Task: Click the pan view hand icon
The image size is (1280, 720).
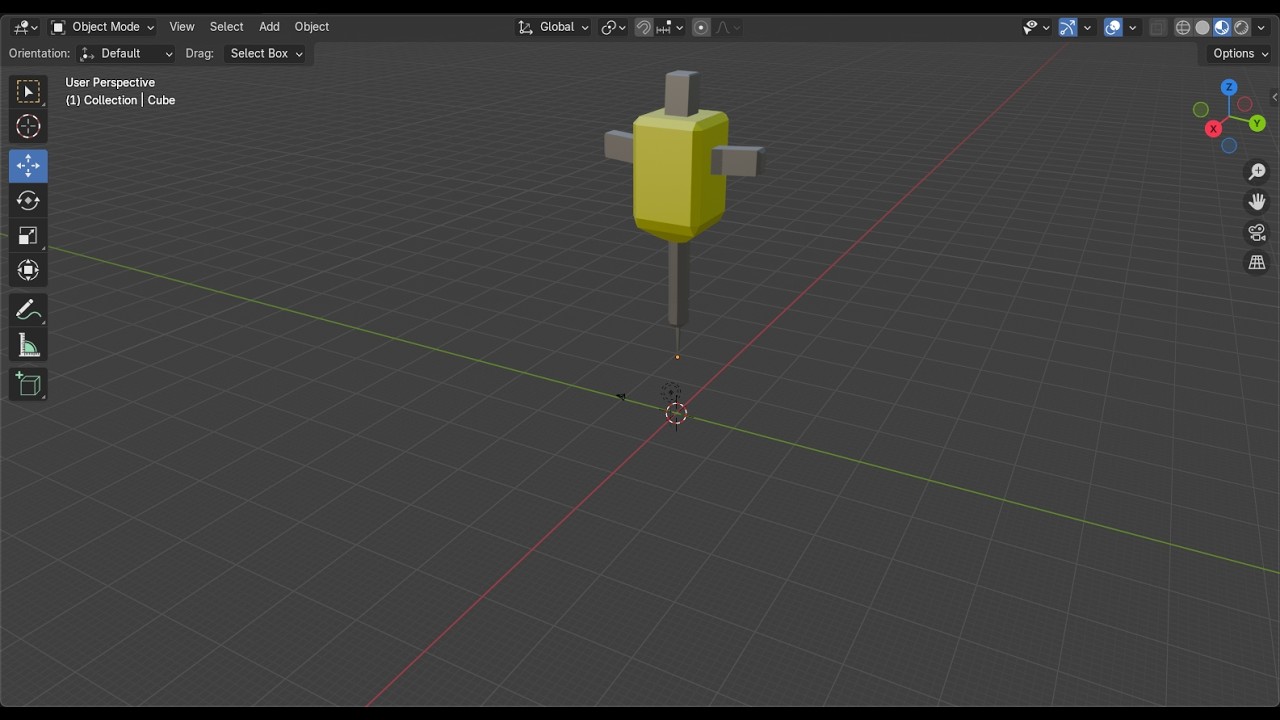Action: pyautogui.click(x=1257, y=202)
